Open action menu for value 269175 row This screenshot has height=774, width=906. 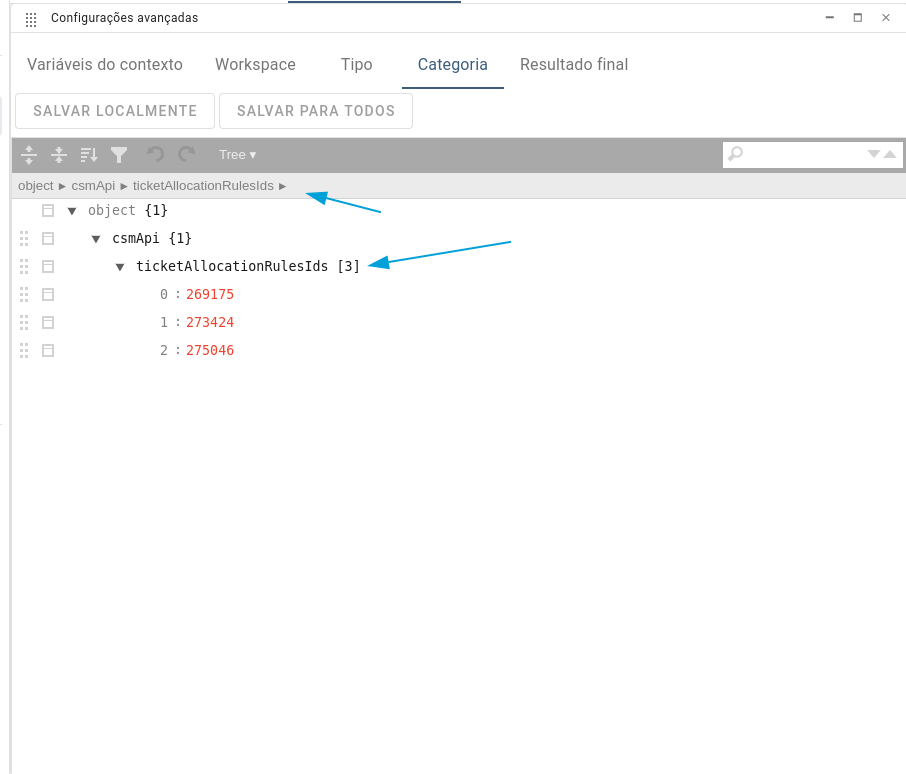[48, 295]
